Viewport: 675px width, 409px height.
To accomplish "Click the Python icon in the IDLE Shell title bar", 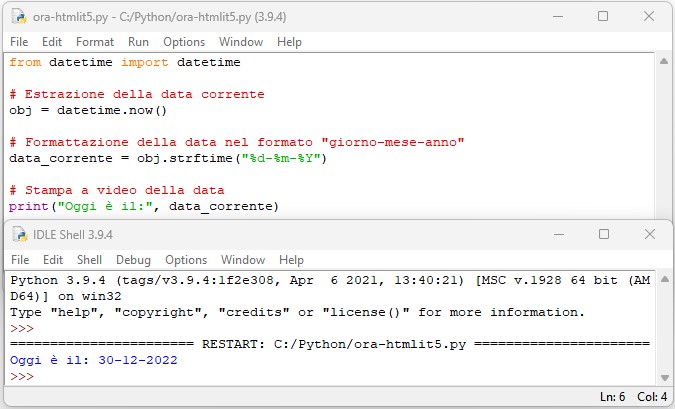I will 19,234.
